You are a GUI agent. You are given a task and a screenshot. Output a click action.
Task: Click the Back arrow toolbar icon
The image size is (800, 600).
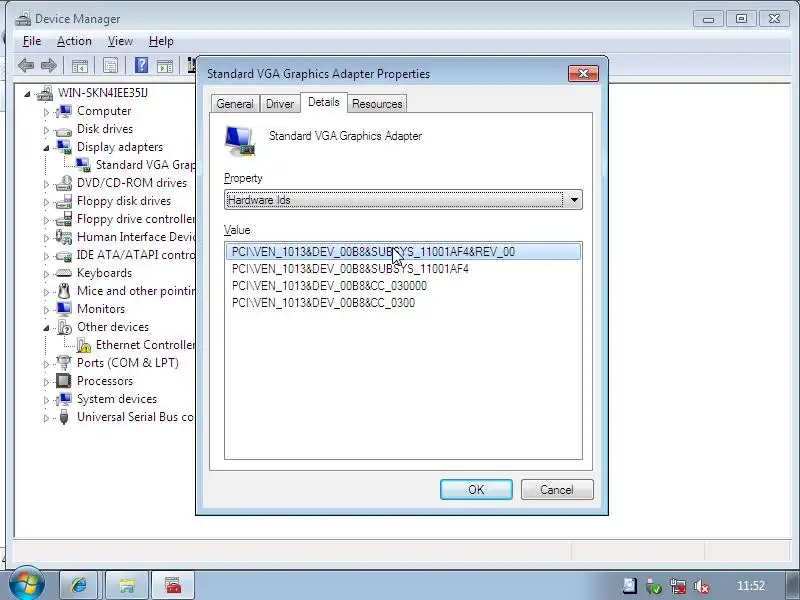26,66
